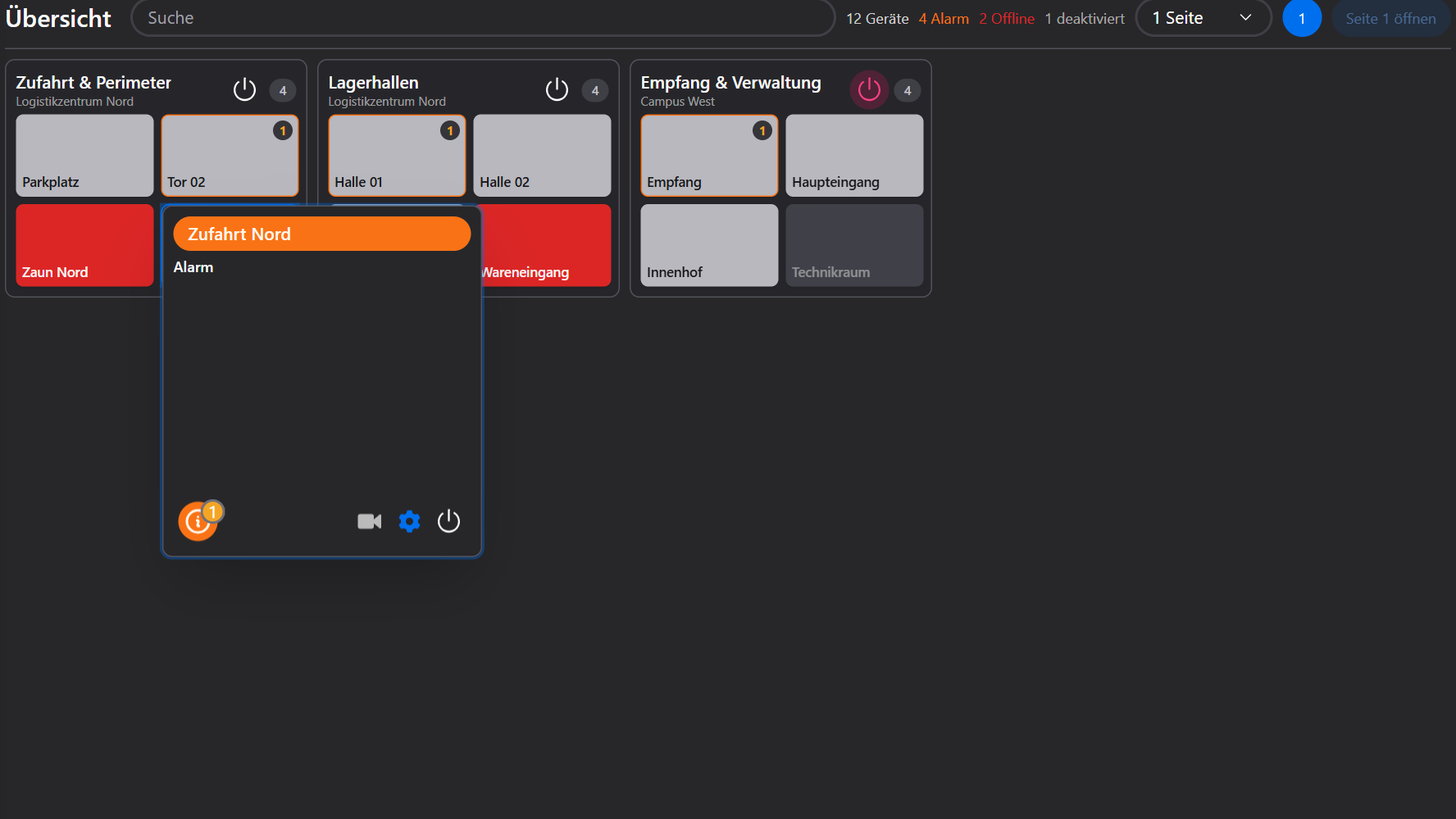Select page 1 round button
The height and width of the screenshot is (819, 1456).
pyautogui.click(x=1302, y=18)
